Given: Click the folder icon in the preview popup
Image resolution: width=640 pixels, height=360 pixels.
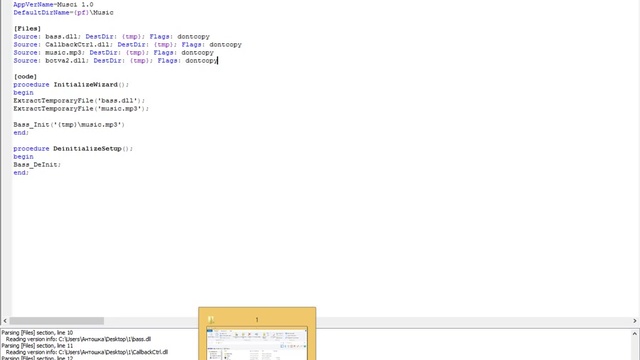Looking at the screenshot, I should pyautogui.click(x=211, y=320).
